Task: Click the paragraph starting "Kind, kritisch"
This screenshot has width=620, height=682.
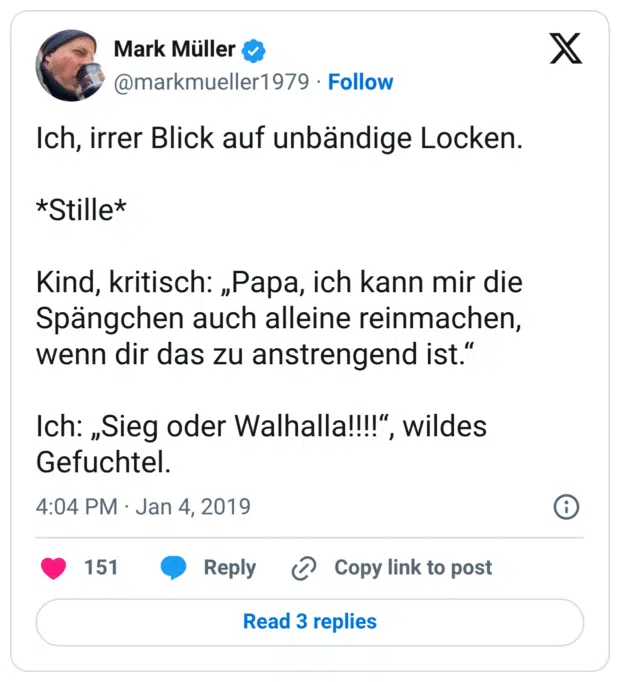Action: click(279, 320)
